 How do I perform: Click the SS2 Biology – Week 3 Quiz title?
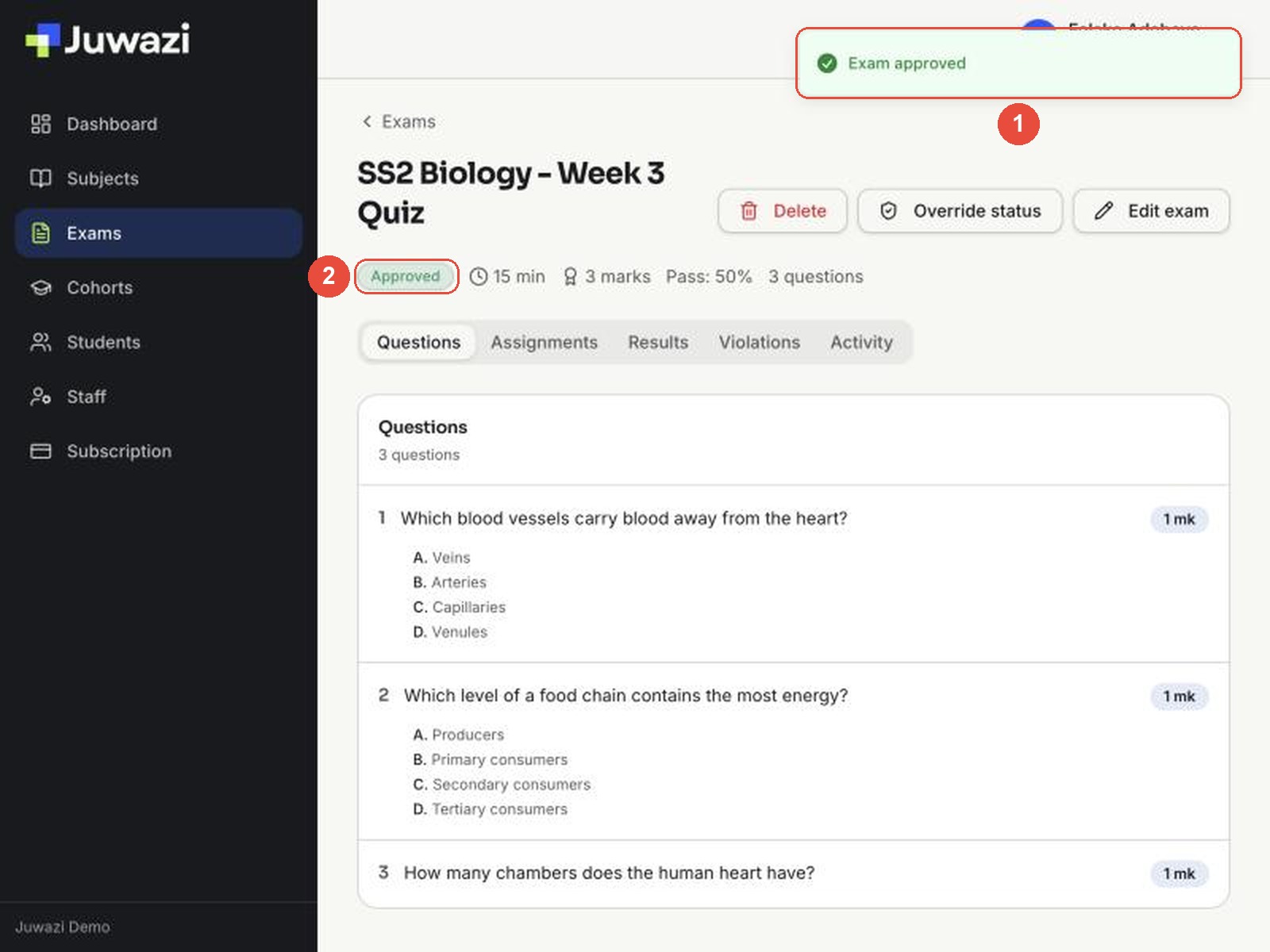pyautogui.click(x=510, y=193)
